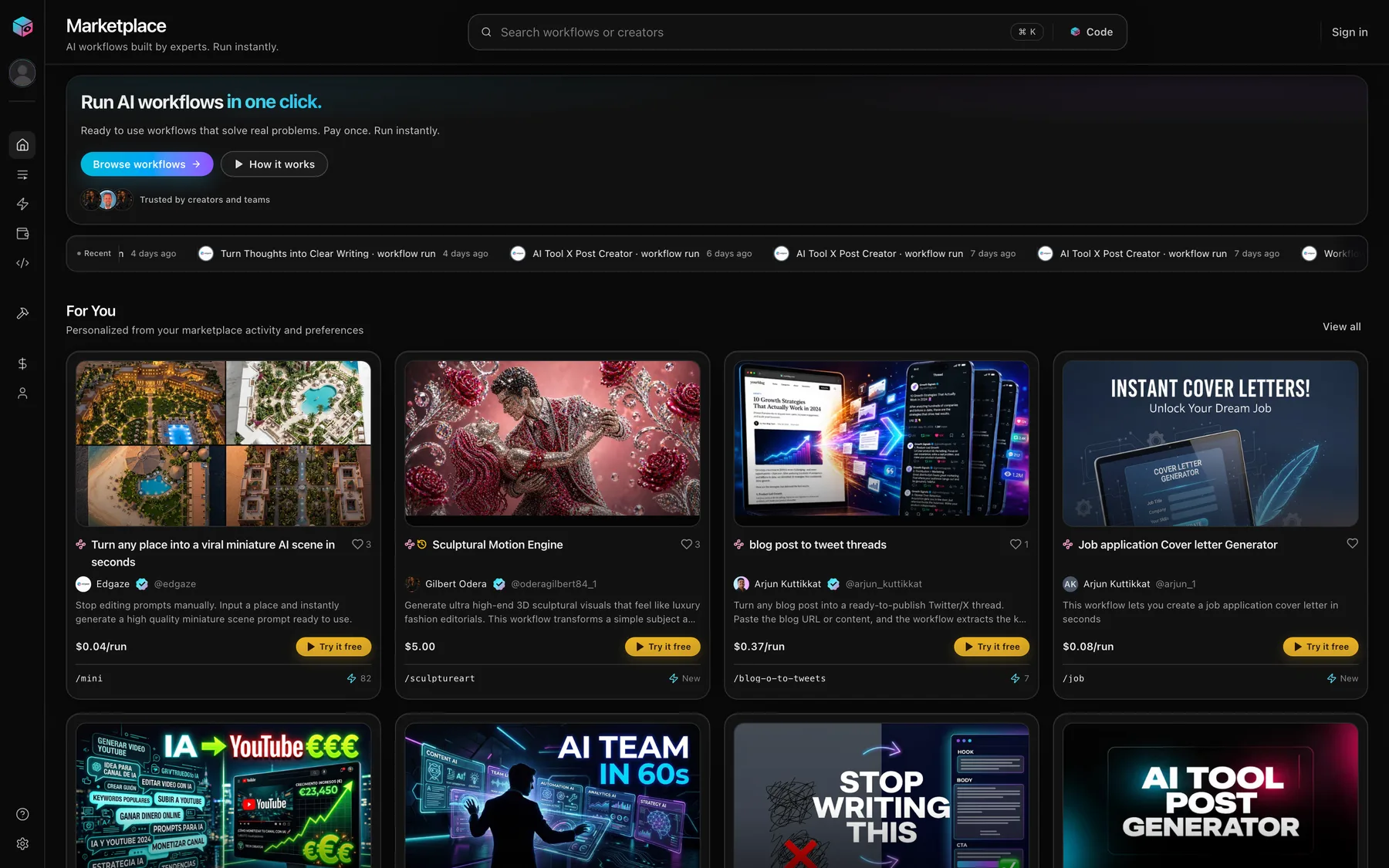Click the Job application Cover letter Generator title
1389x868 pixels.
point(1178,545)
